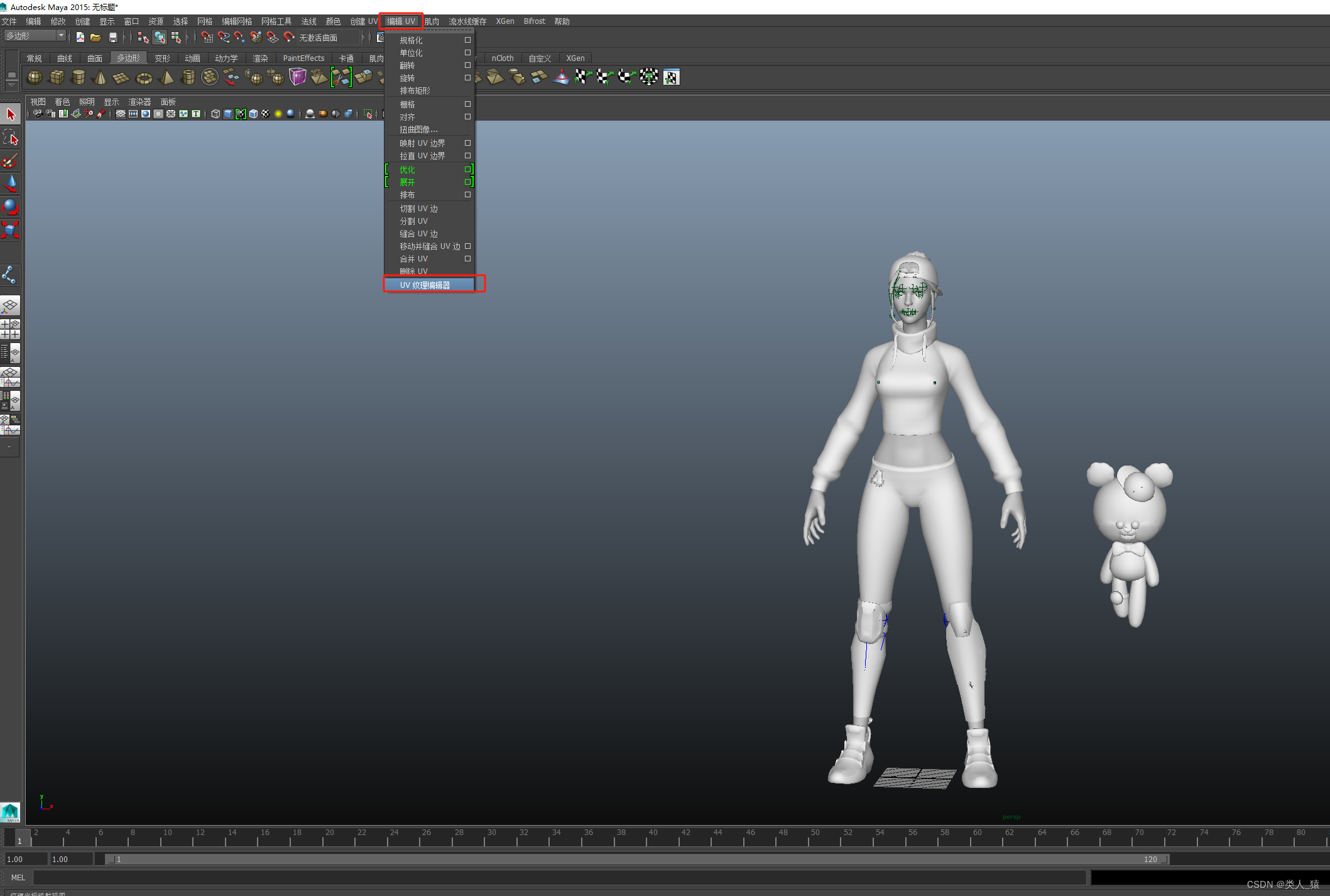Click in the MEL command input field
Image resolution: width=1330 pixels, height=896 pixels.
coord(559,878)
